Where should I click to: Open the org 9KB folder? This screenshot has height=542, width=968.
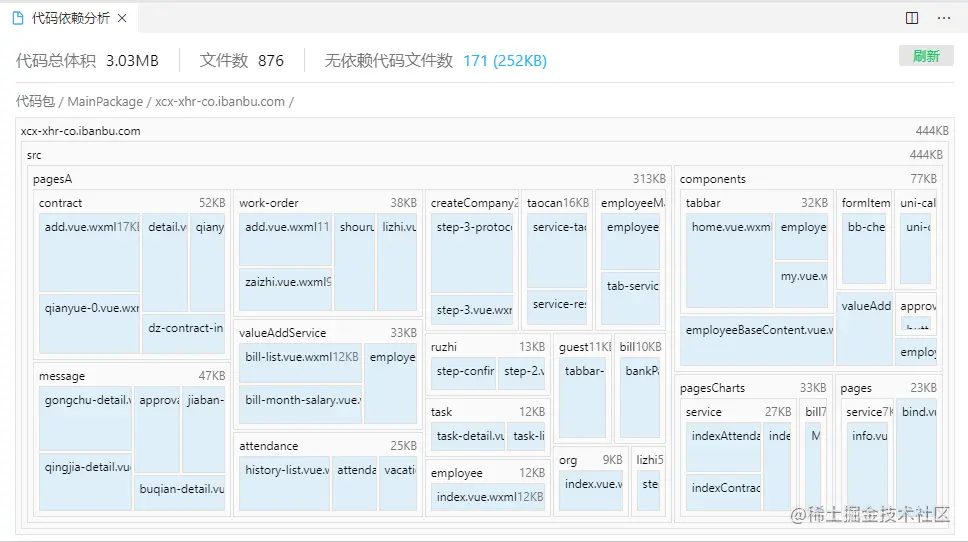click(x=590, y=459)
